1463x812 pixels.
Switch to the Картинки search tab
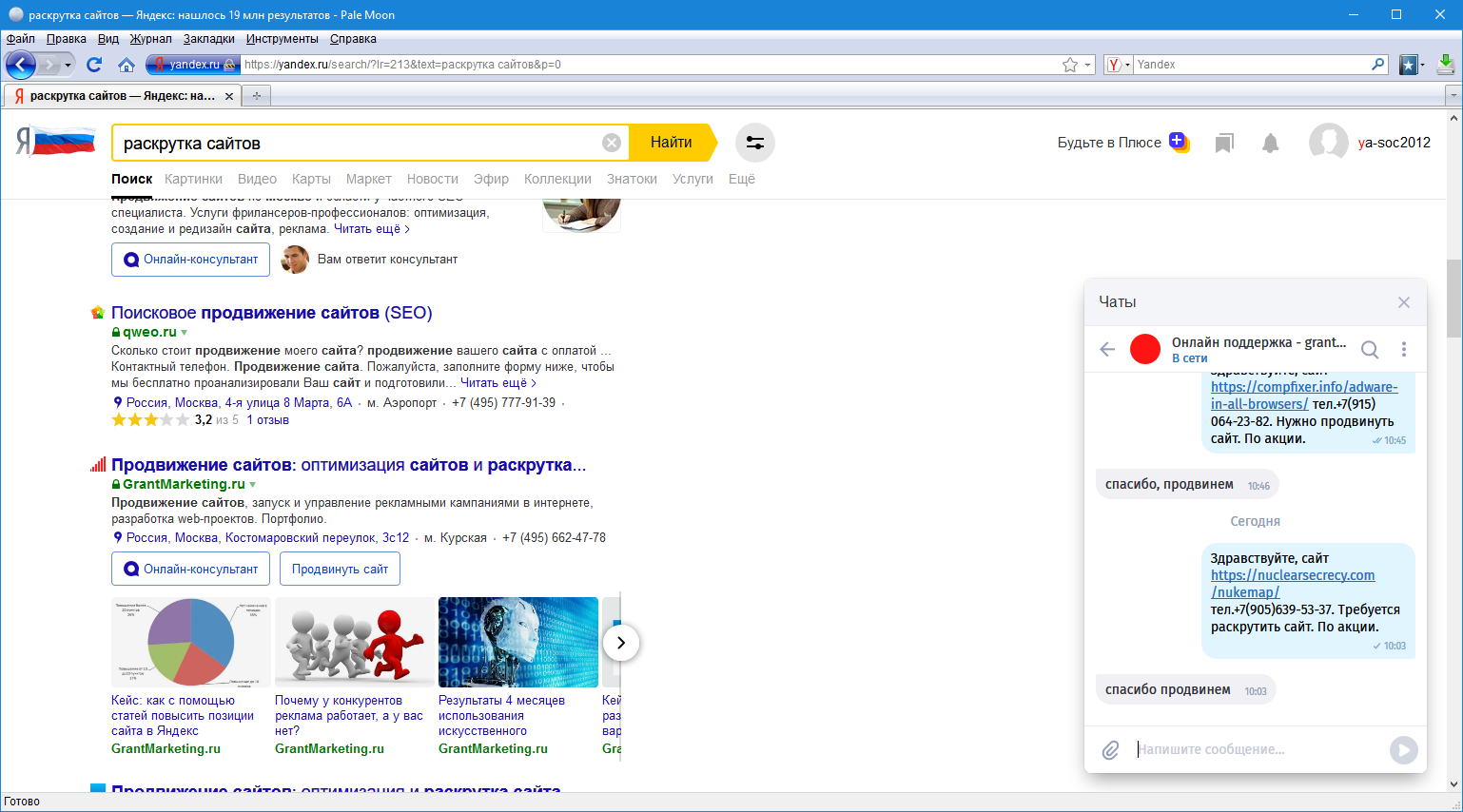tap(193, 179)
